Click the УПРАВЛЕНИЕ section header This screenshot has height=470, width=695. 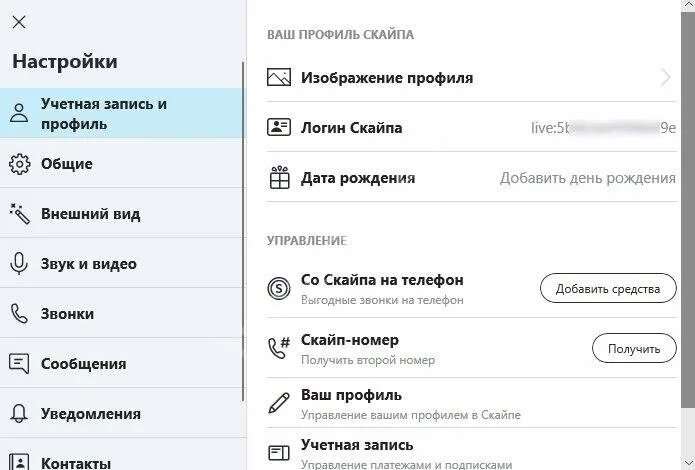(307, 241)
